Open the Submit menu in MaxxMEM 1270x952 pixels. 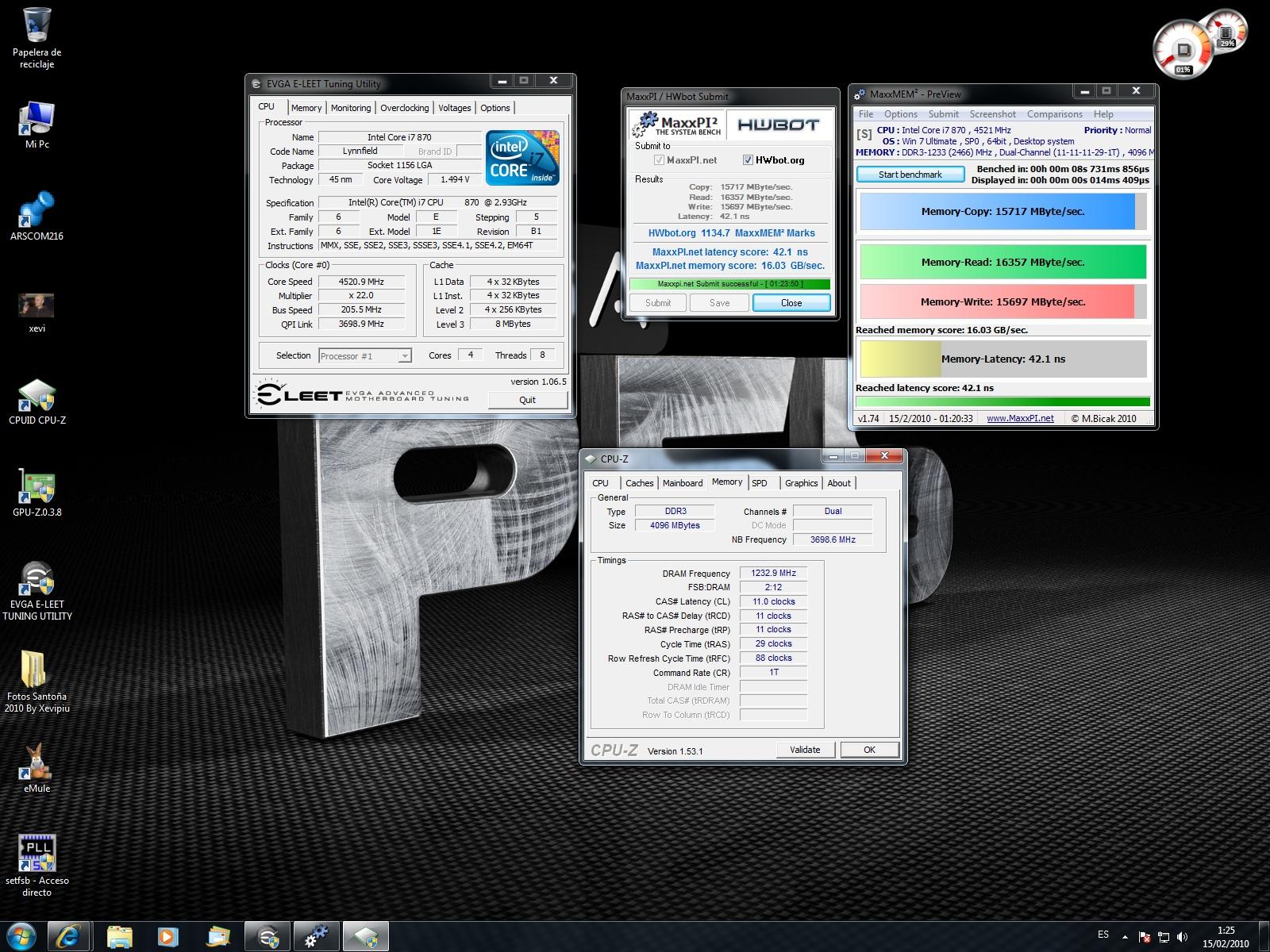pos(944,114)
